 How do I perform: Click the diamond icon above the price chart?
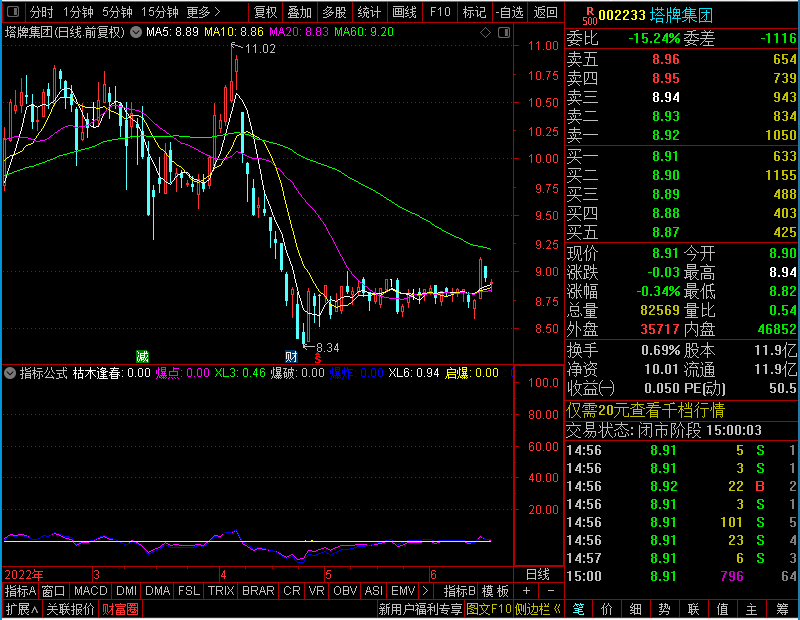coord(485,33)
